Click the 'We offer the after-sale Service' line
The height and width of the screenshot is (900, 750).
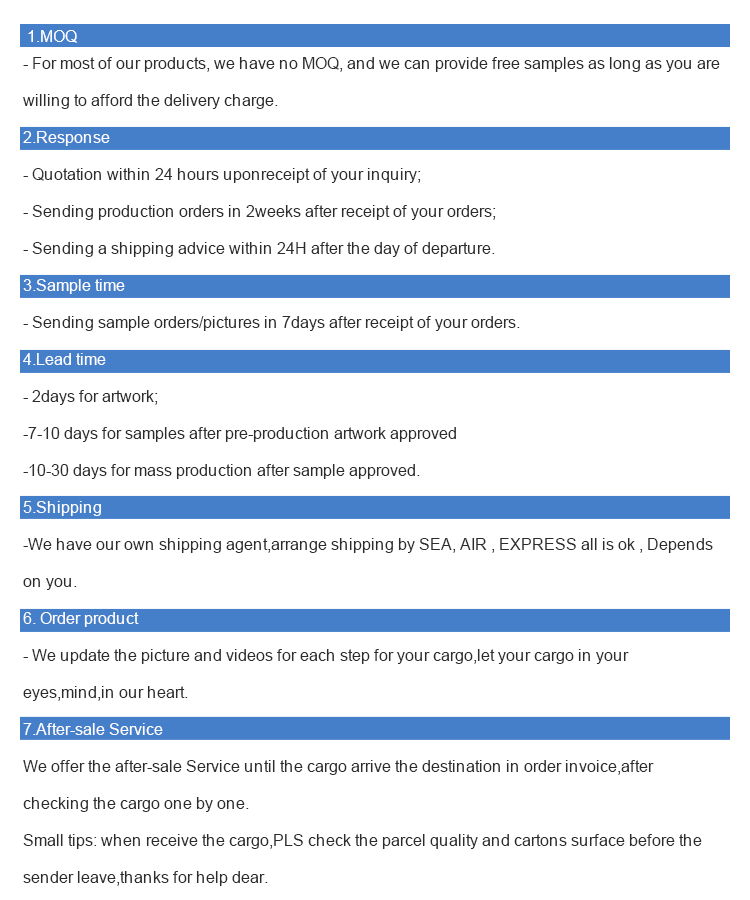(338, 767)
